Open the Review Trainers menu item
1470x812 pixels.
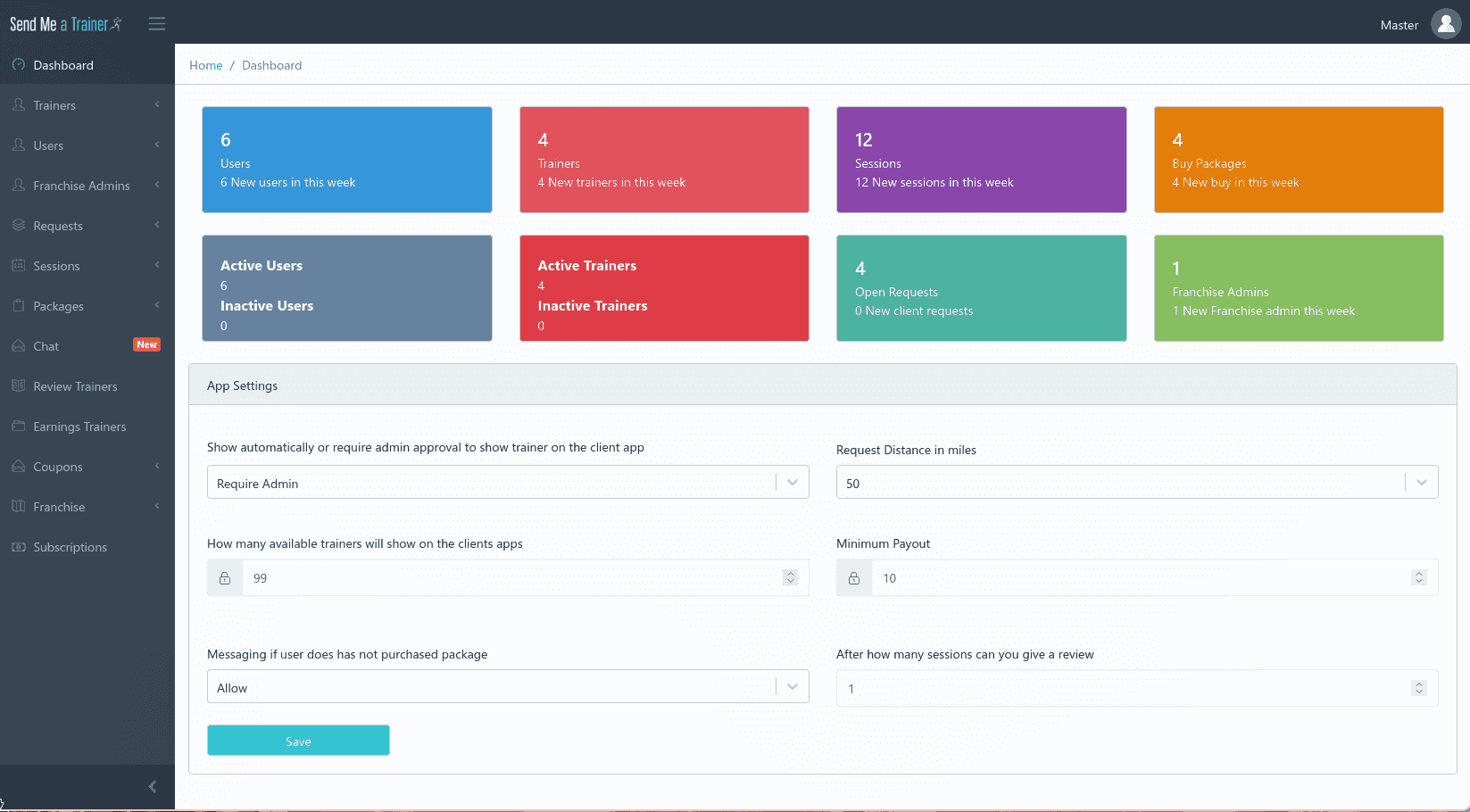(87, 385)
